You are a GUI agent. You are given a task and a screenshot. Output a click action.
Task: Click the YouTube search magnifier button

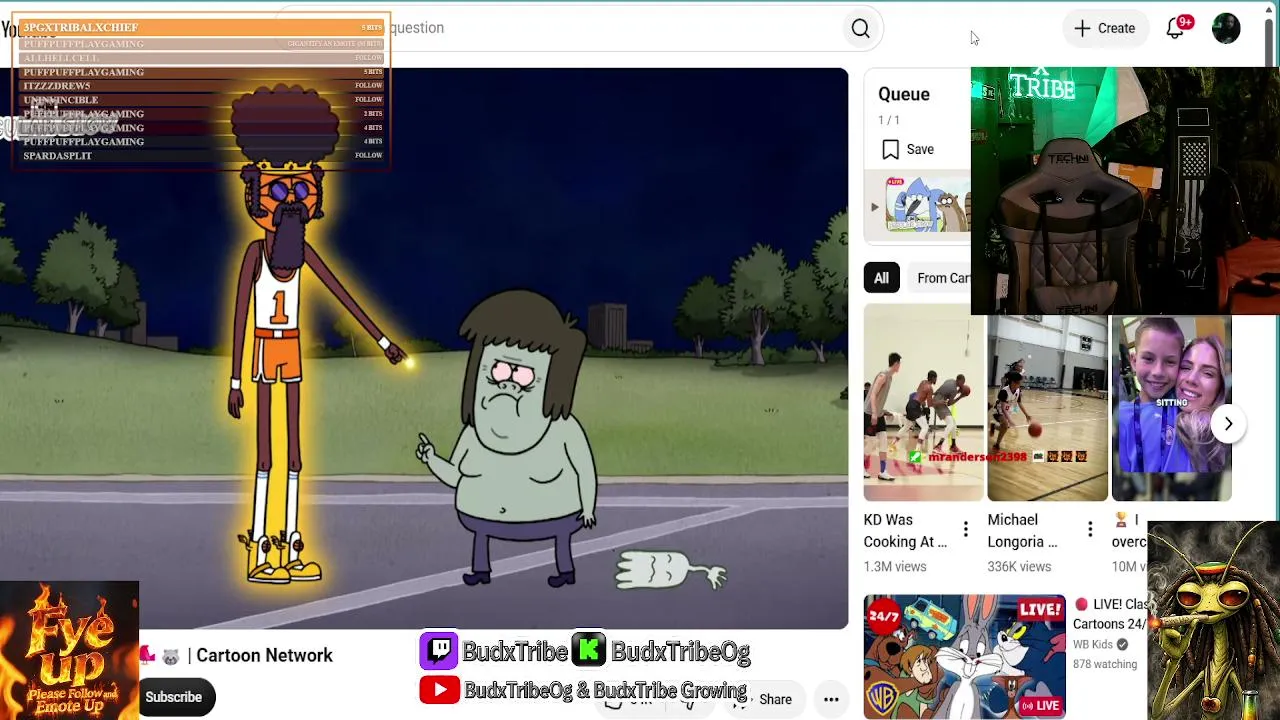point(860,29)
